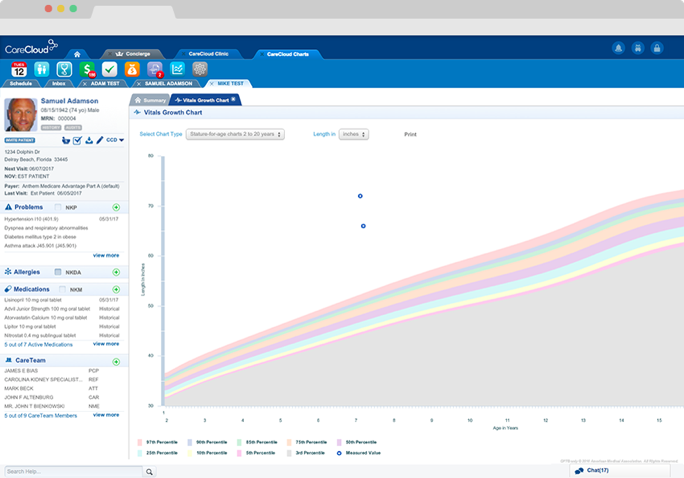This screenshot has height=478, width=684.
Task: Click Samuel Adamson's patient photo
Action: [21, 115]
